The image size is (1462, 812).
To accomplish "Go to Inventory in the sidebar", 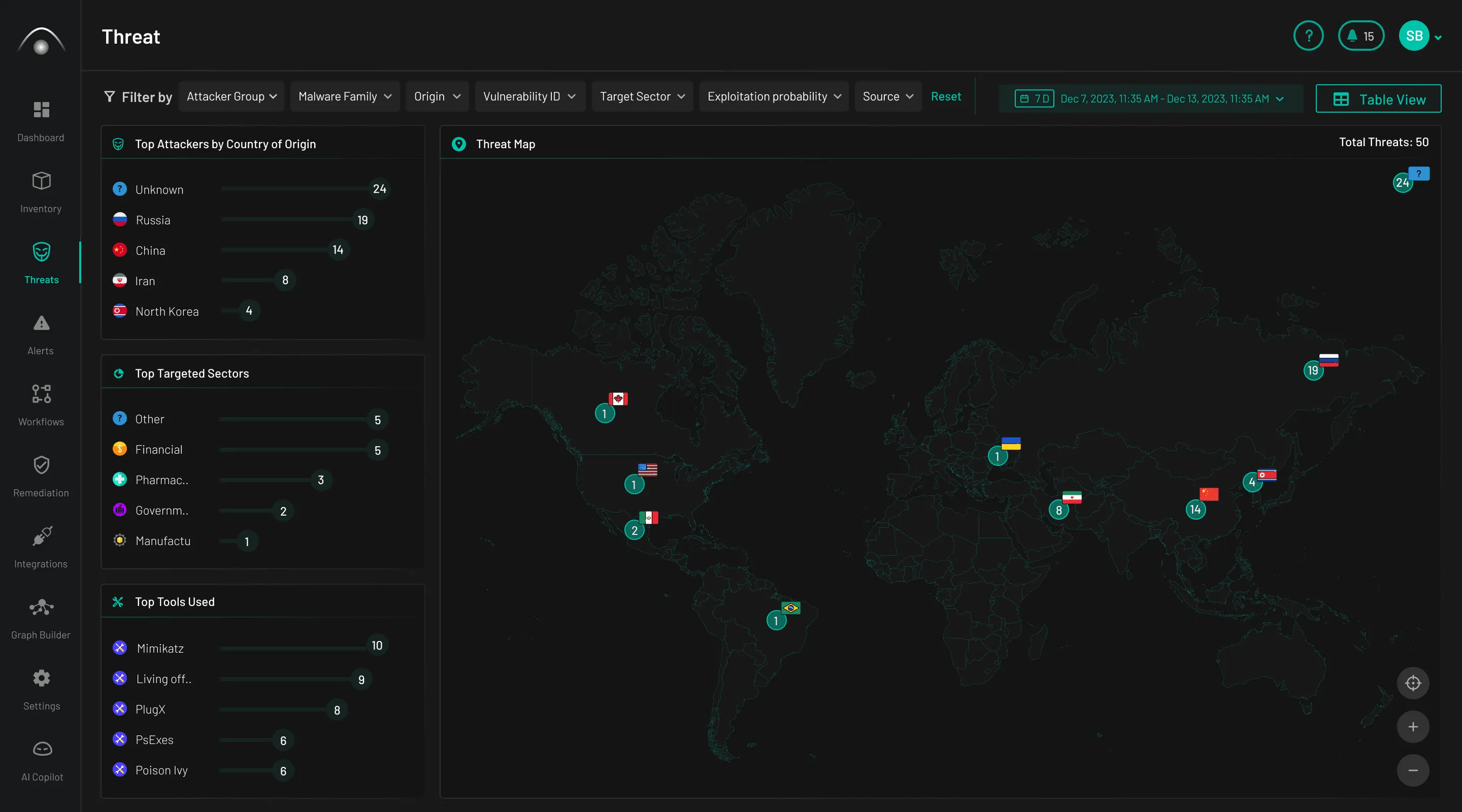I will pos(41,192).
